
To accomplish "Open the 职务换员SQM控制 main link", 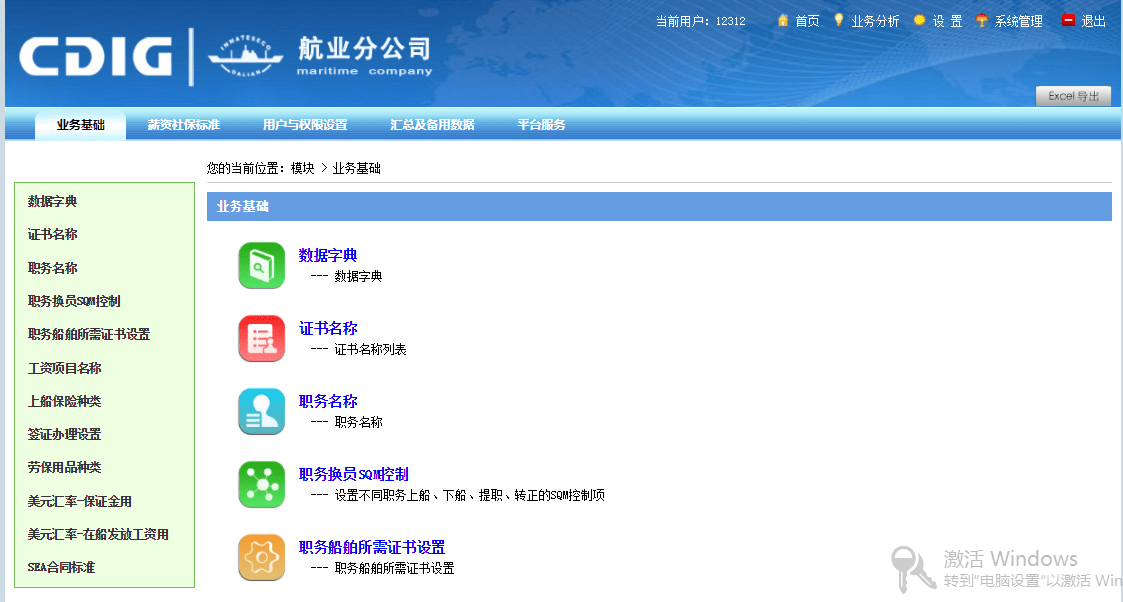I will coord(354,475).
